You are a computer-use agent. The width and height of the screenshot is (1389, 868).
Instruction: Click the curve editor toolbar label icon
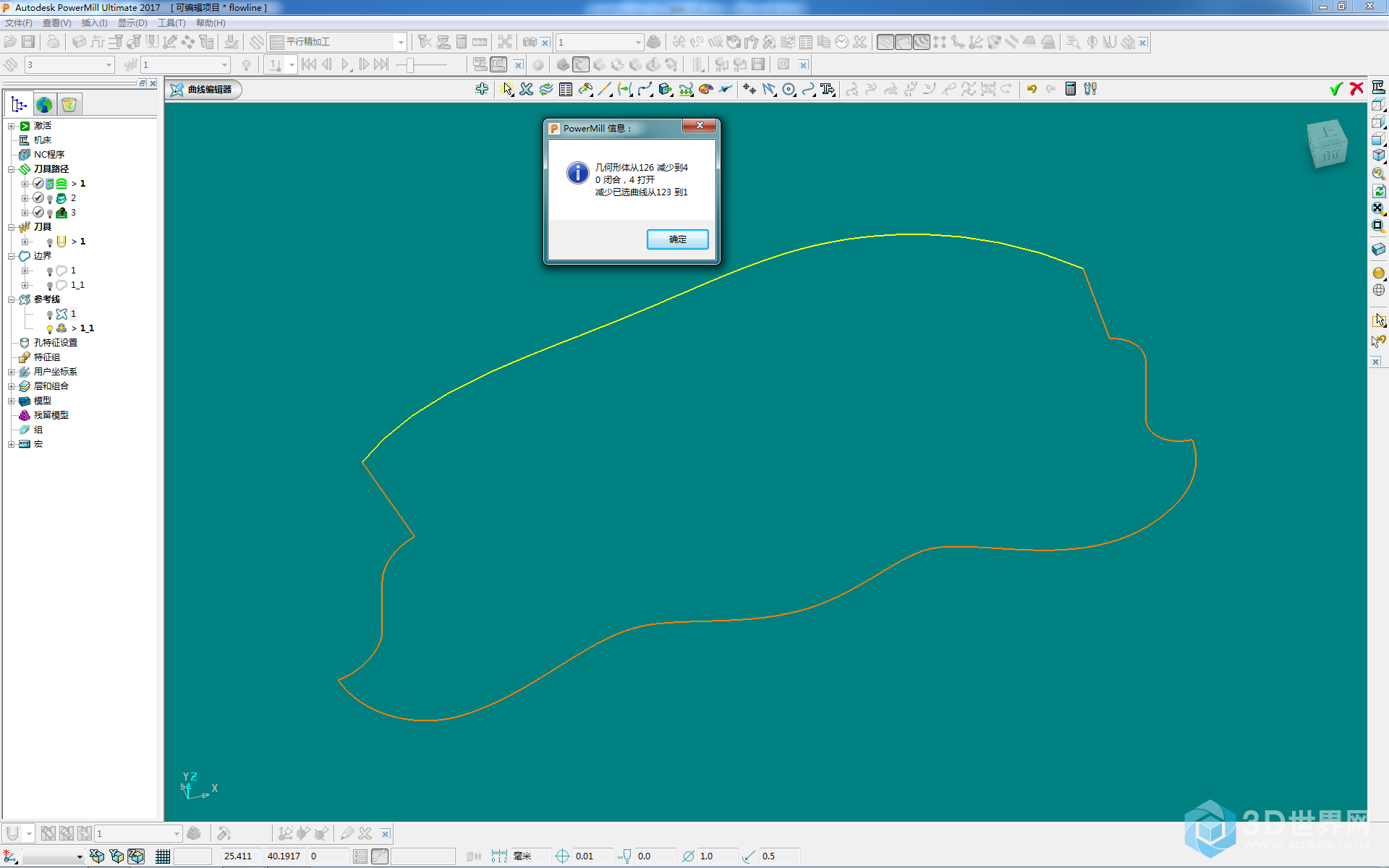pos(177,90)
